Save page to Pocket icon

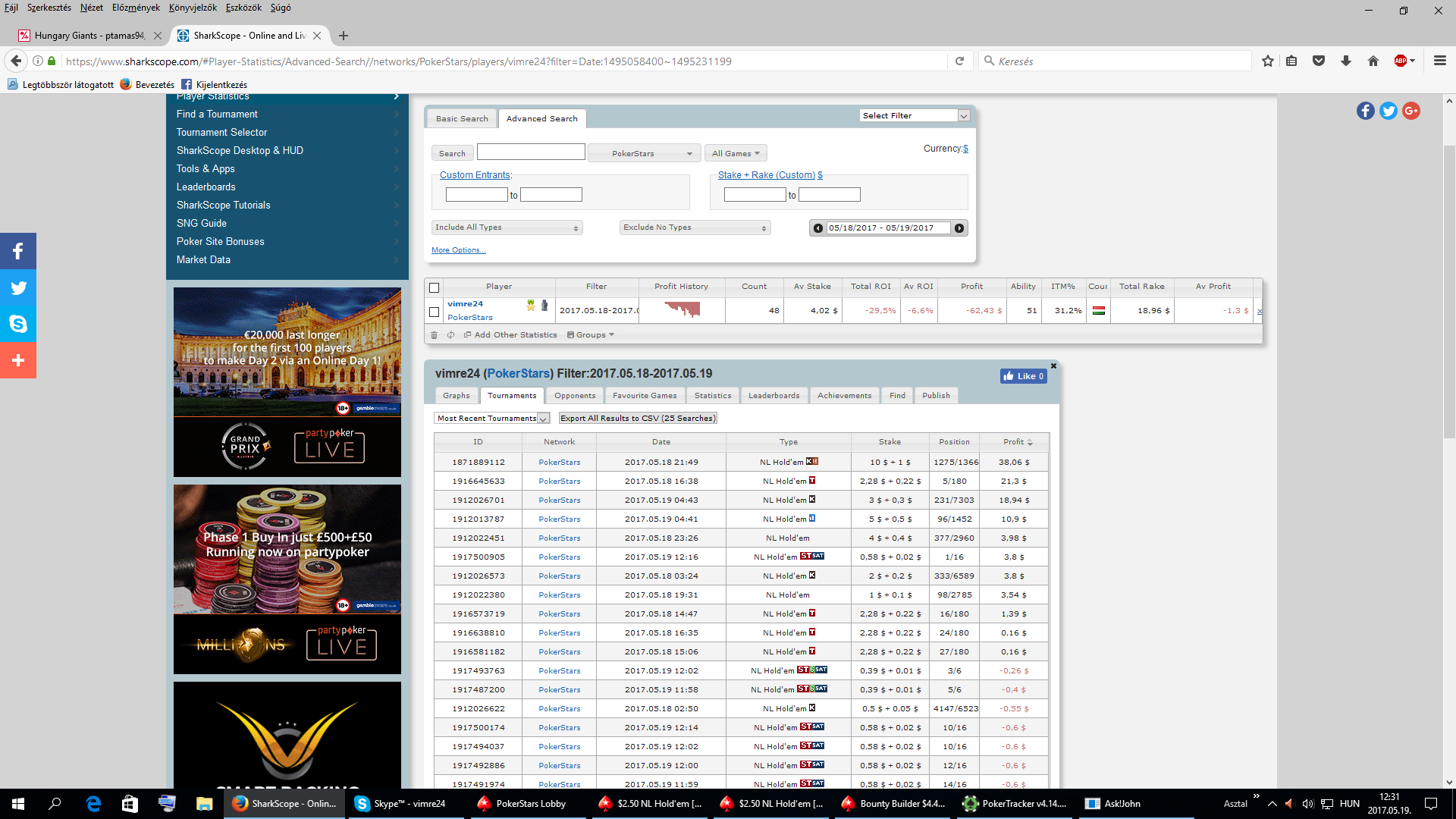[1319, 61]
